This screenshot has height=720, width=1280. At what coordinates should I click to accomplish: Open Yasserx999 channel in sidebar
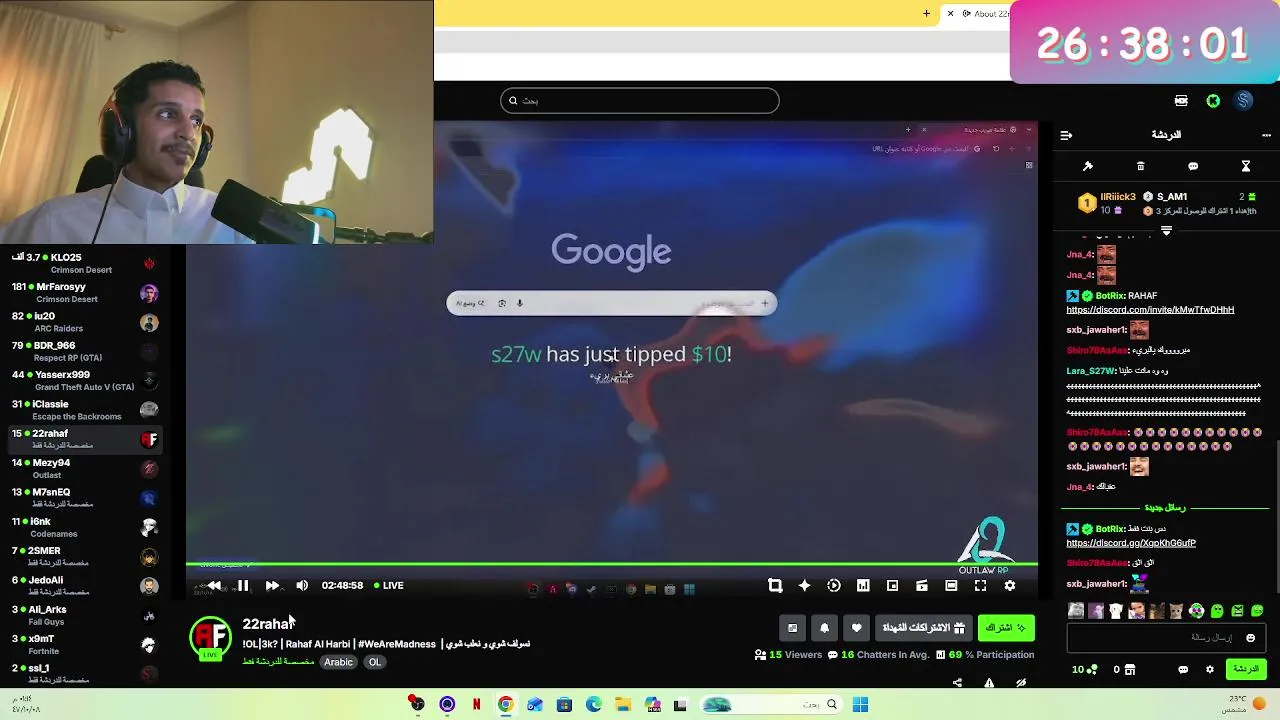pyautogui.click(x=85, y=381)
